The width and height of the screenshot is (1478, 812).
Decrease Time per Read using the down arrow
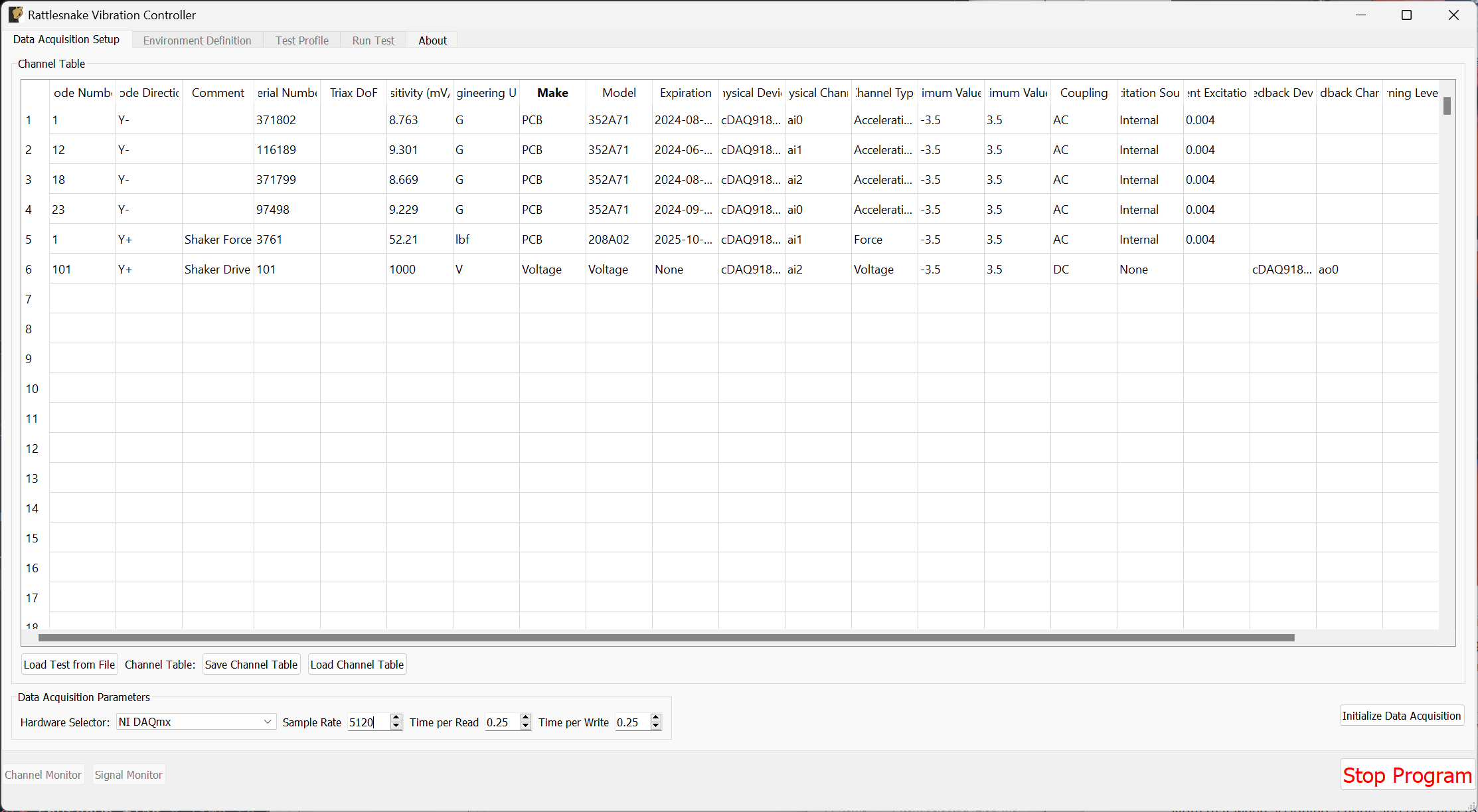pos(525,726)
